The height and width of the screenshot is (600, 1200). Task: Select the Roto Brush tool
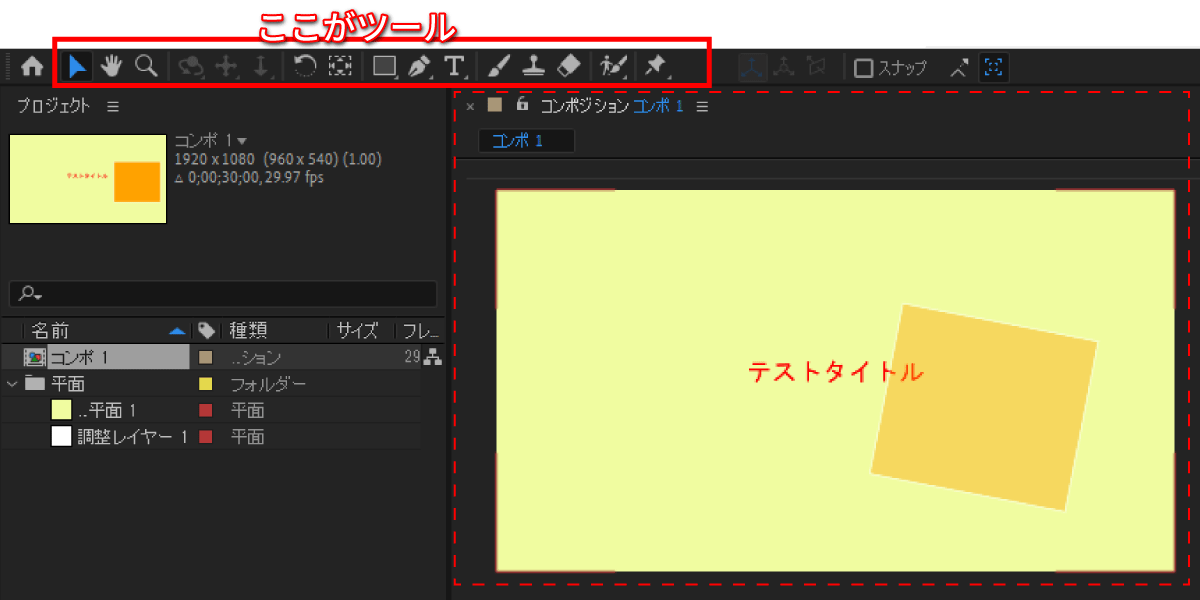click(614, 67)
